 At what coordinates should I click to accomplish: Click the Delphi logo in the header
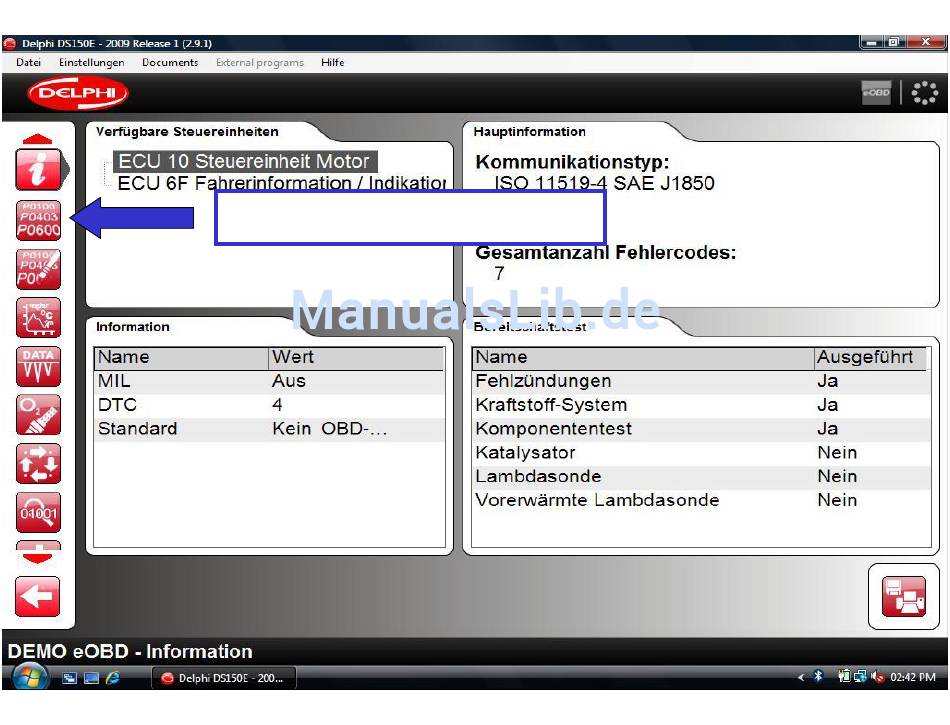[78, 93]
